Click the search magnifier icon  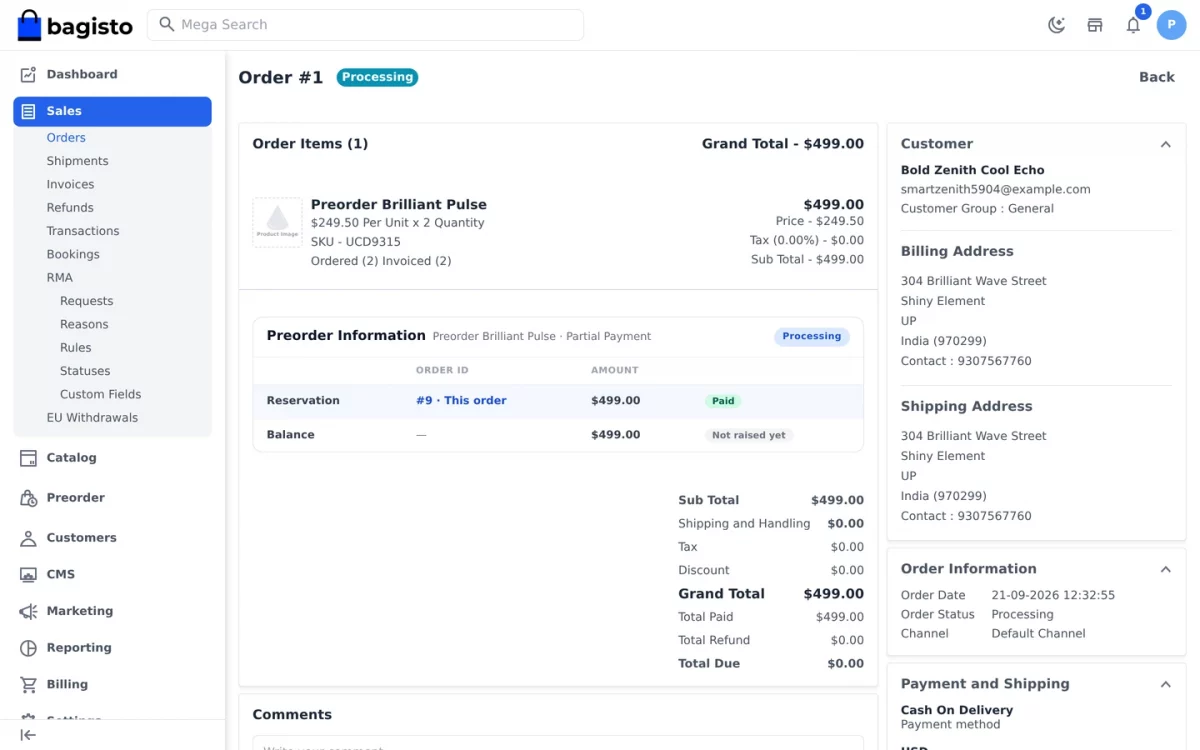167,24
